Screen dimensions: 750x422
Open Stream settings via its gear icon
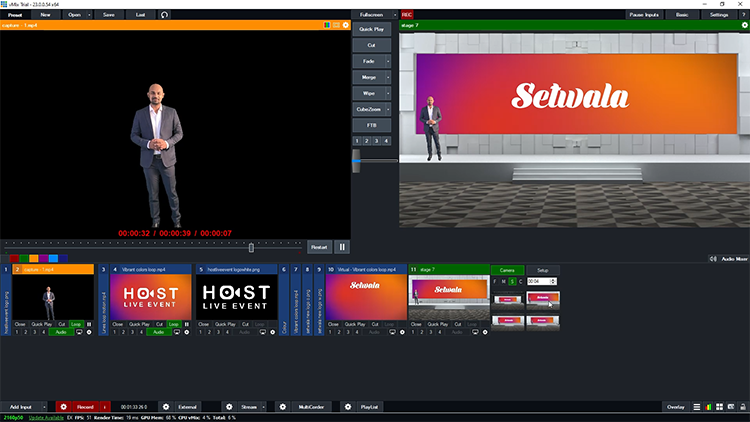click(229, 407)
